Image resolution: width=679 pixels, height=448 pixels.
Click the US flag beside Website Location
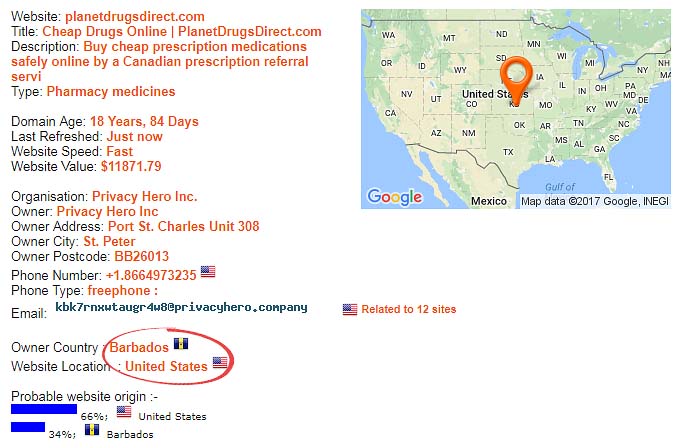point(220,362)
